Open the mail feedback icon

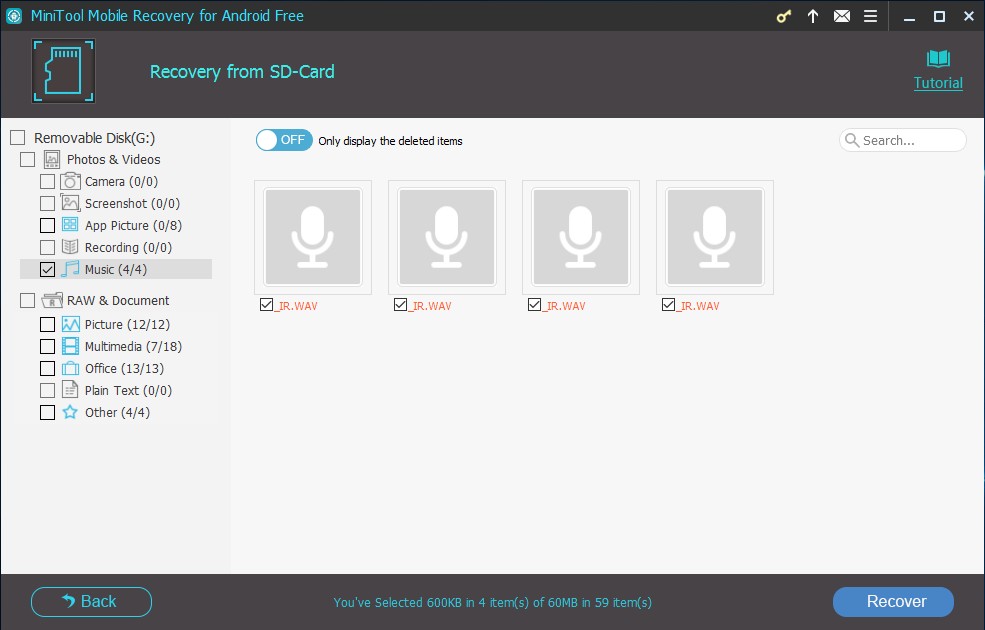point(842,16)
